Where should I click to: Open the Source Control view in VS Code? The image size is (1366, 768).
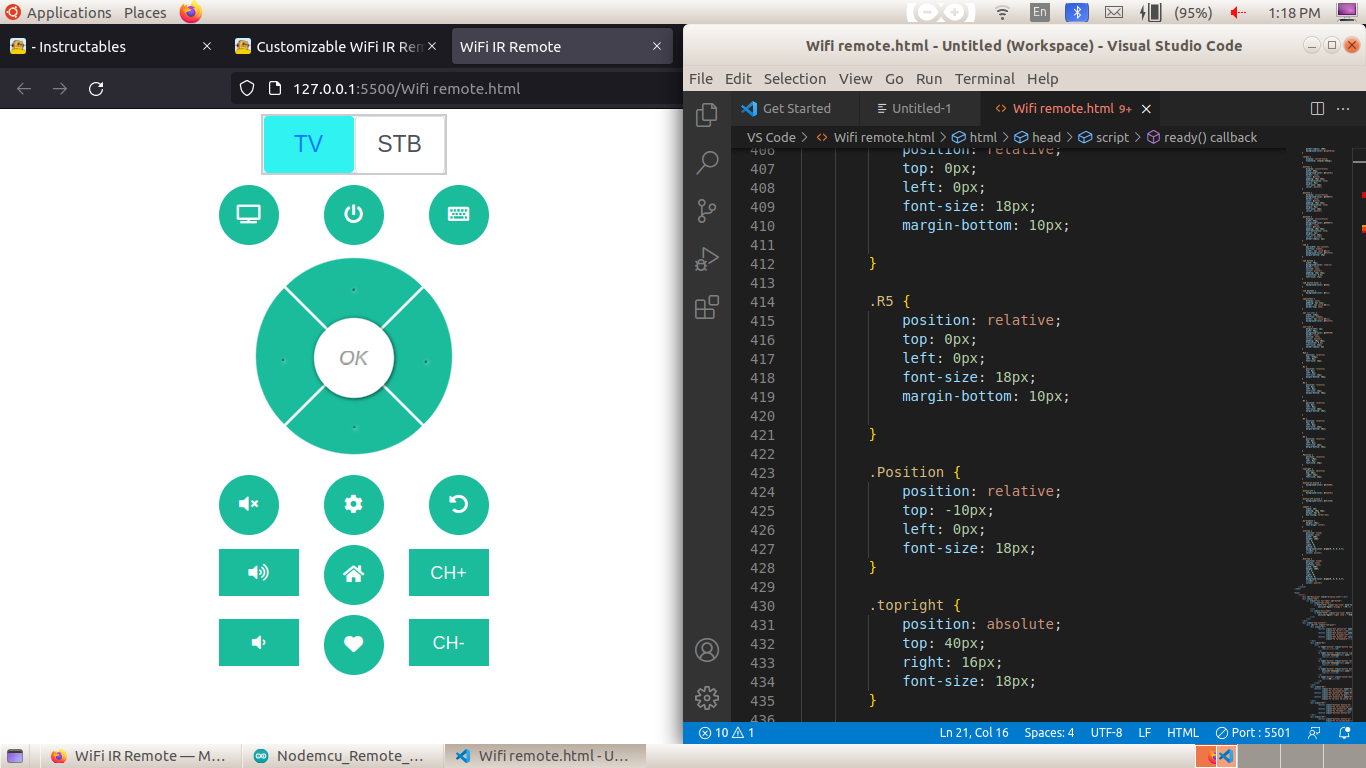tap(707, 210)
